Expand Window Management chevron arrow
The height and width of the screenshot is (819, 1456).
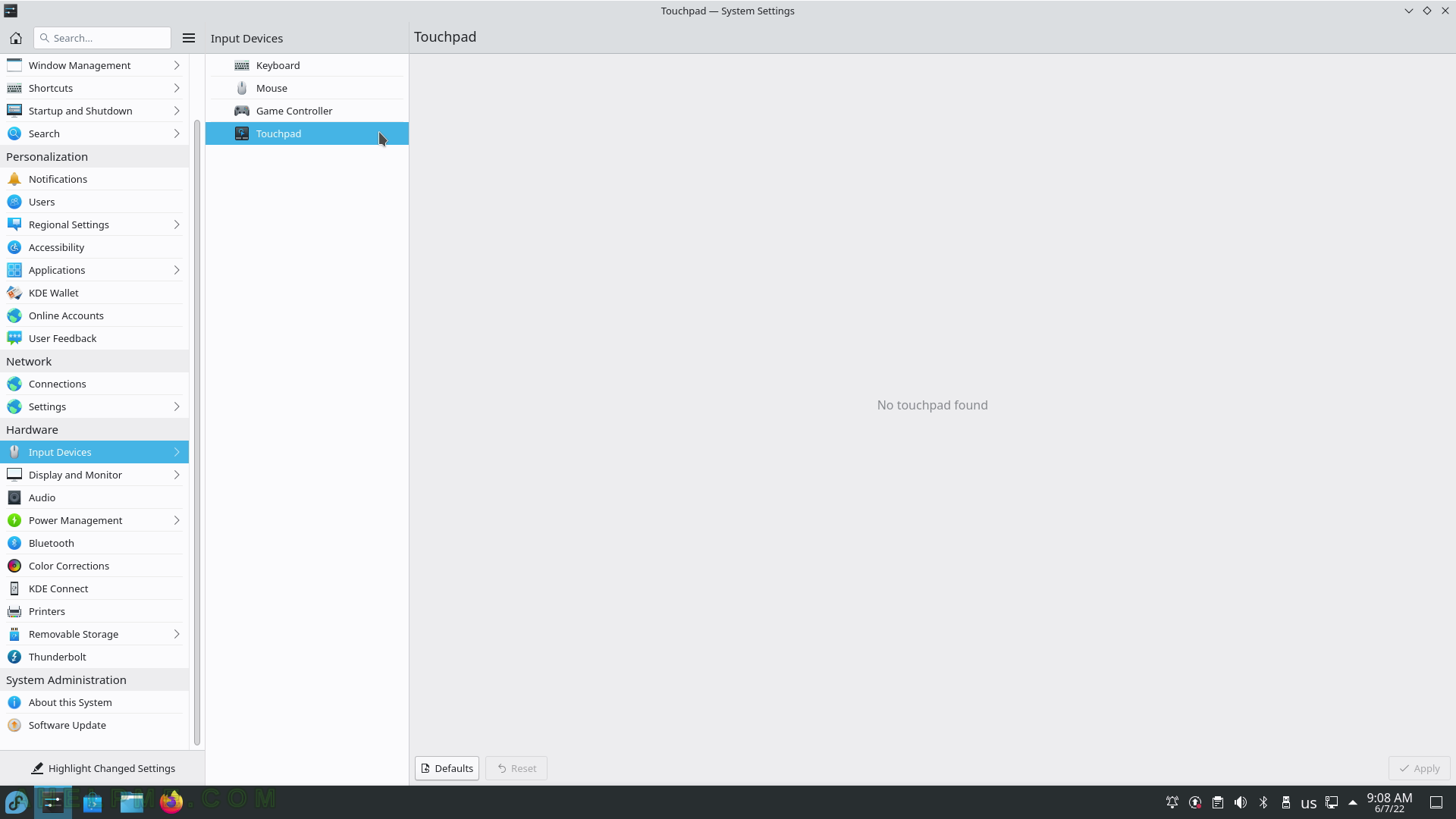(177, 65)
